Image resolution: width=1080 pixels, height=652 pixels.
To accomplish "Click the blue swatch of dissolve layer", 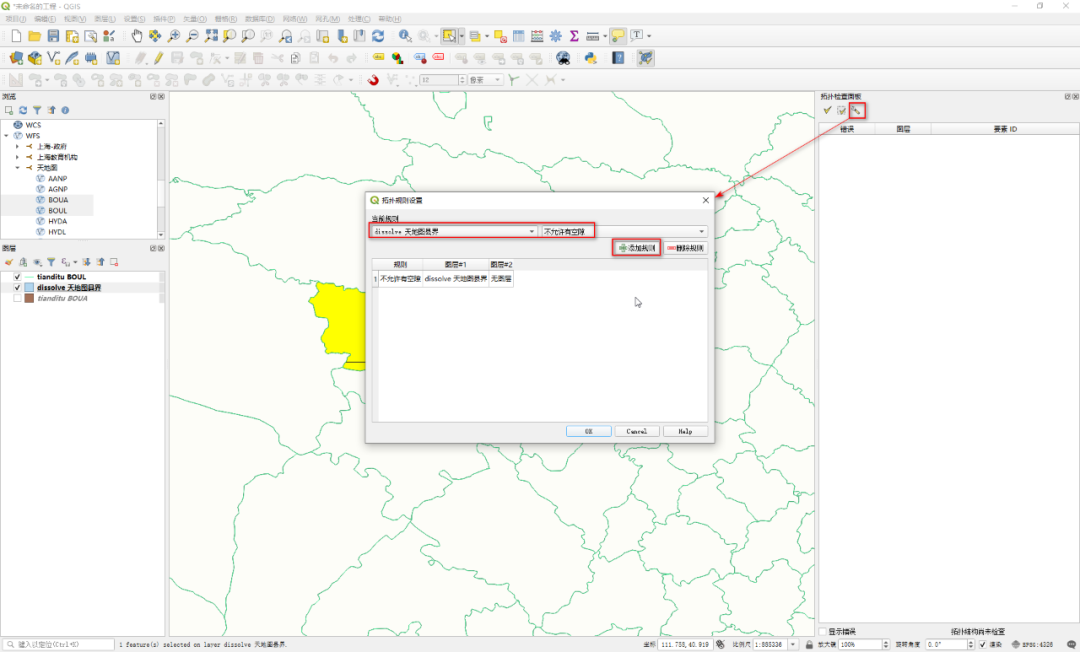I will (29, 288).
